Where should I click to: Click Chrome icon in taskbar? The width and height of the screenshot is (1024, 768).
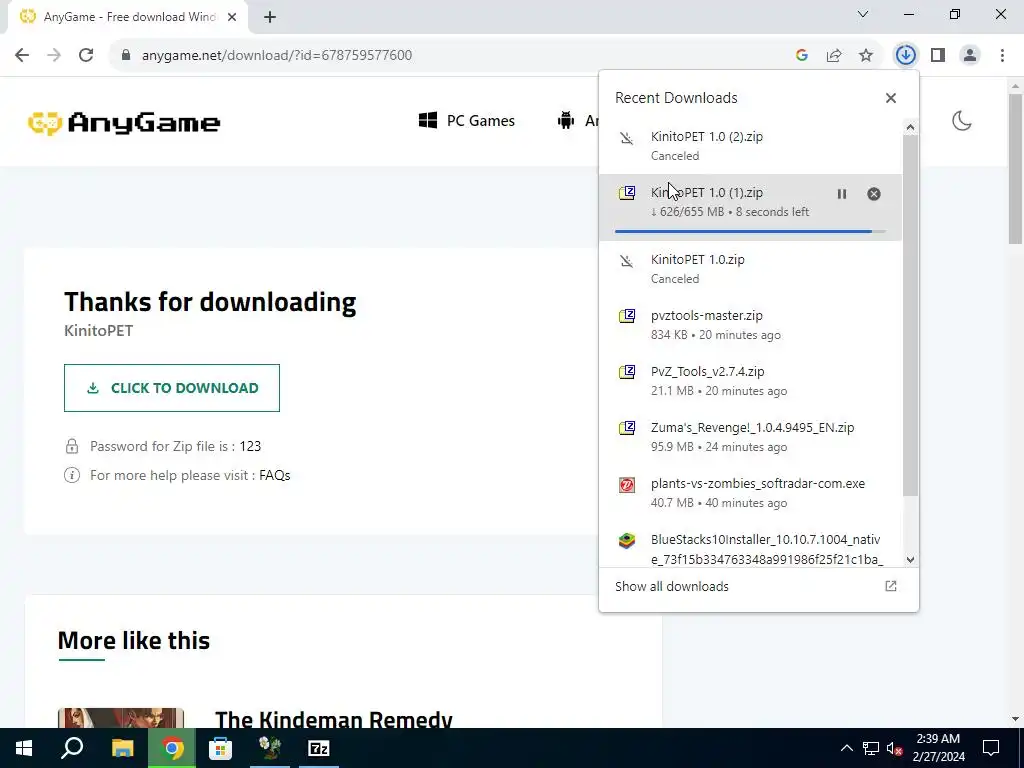[172, 748]
